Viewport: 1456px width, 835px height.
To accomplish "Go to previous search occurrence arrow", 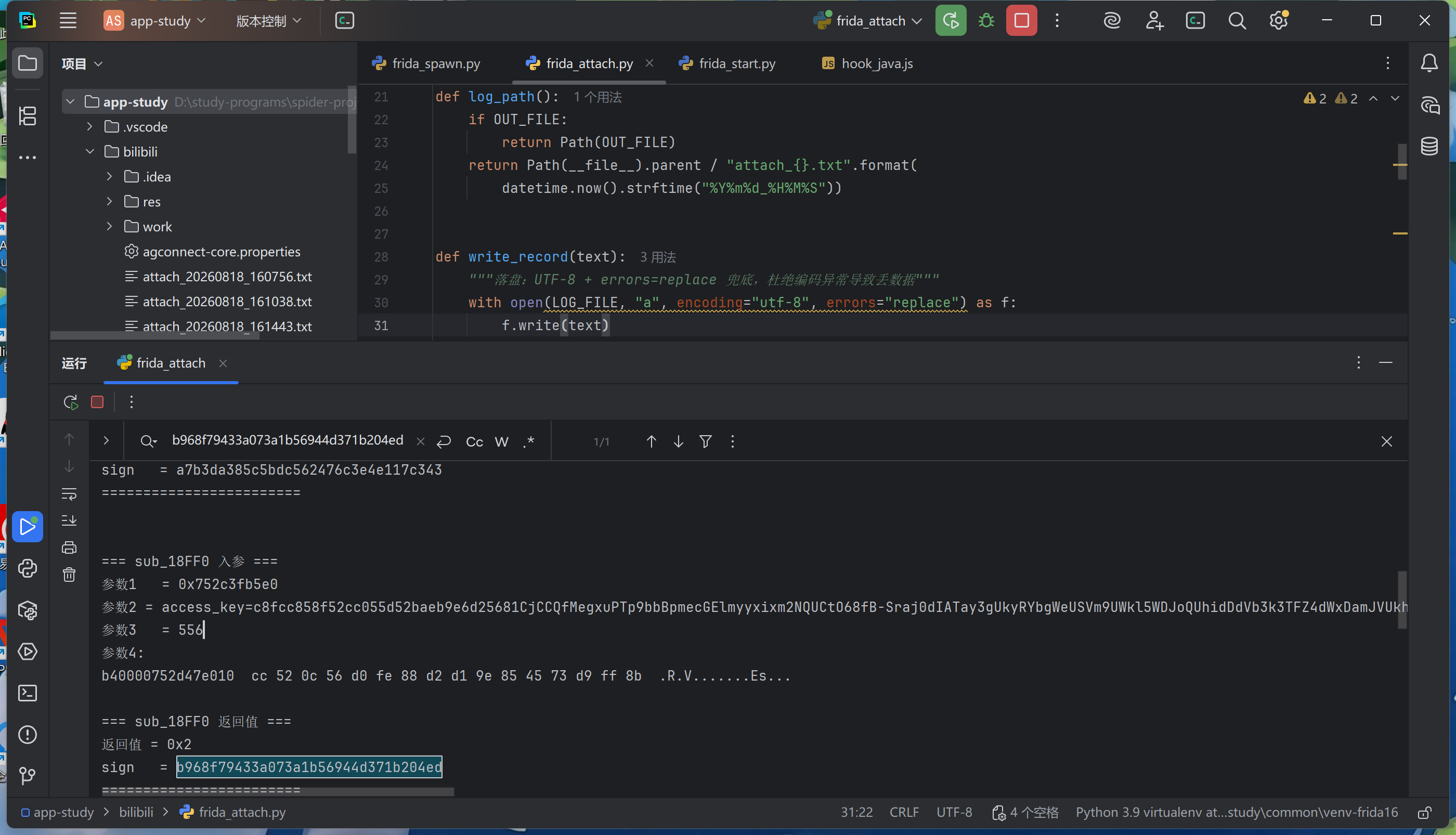I will pos(651,441).
